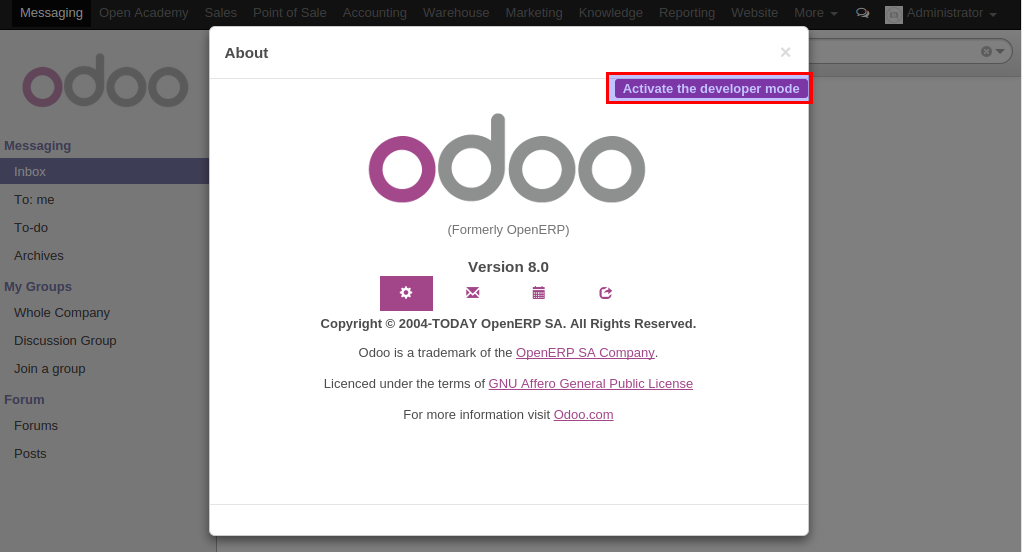This screenshot has width=1022, height=552.
Task: Go to the Messaging menu
Action: [x=51, y=13]
